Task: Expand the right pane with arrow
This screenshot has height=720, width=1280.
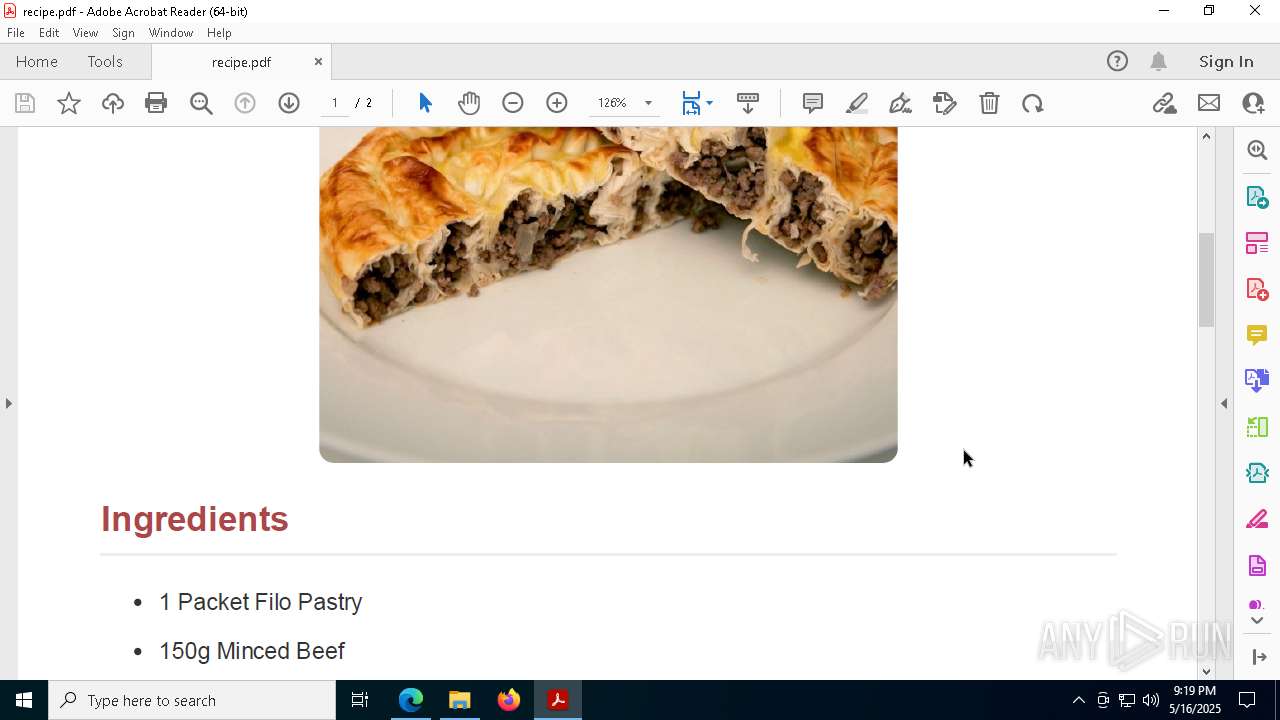Action: point(1258,657)
